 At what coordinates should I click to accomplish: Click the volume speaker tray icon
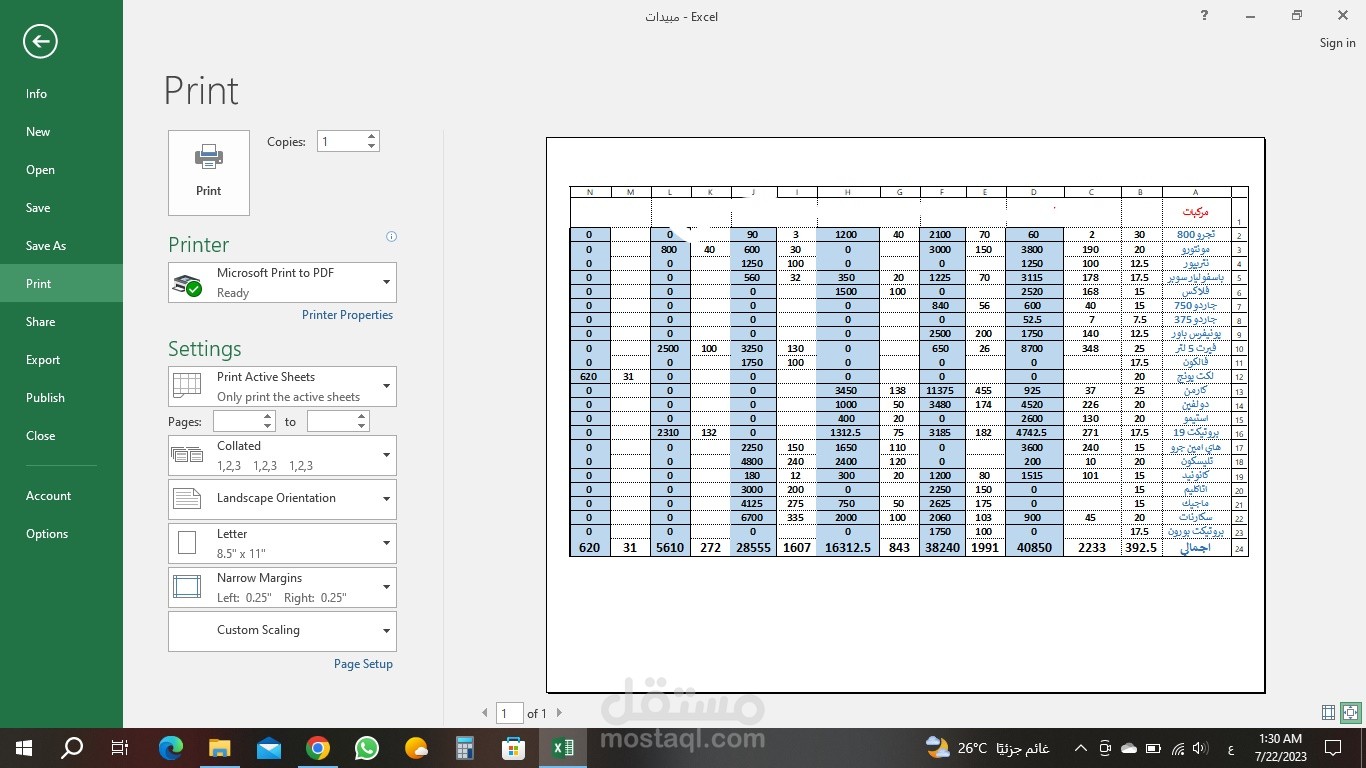1200,748
